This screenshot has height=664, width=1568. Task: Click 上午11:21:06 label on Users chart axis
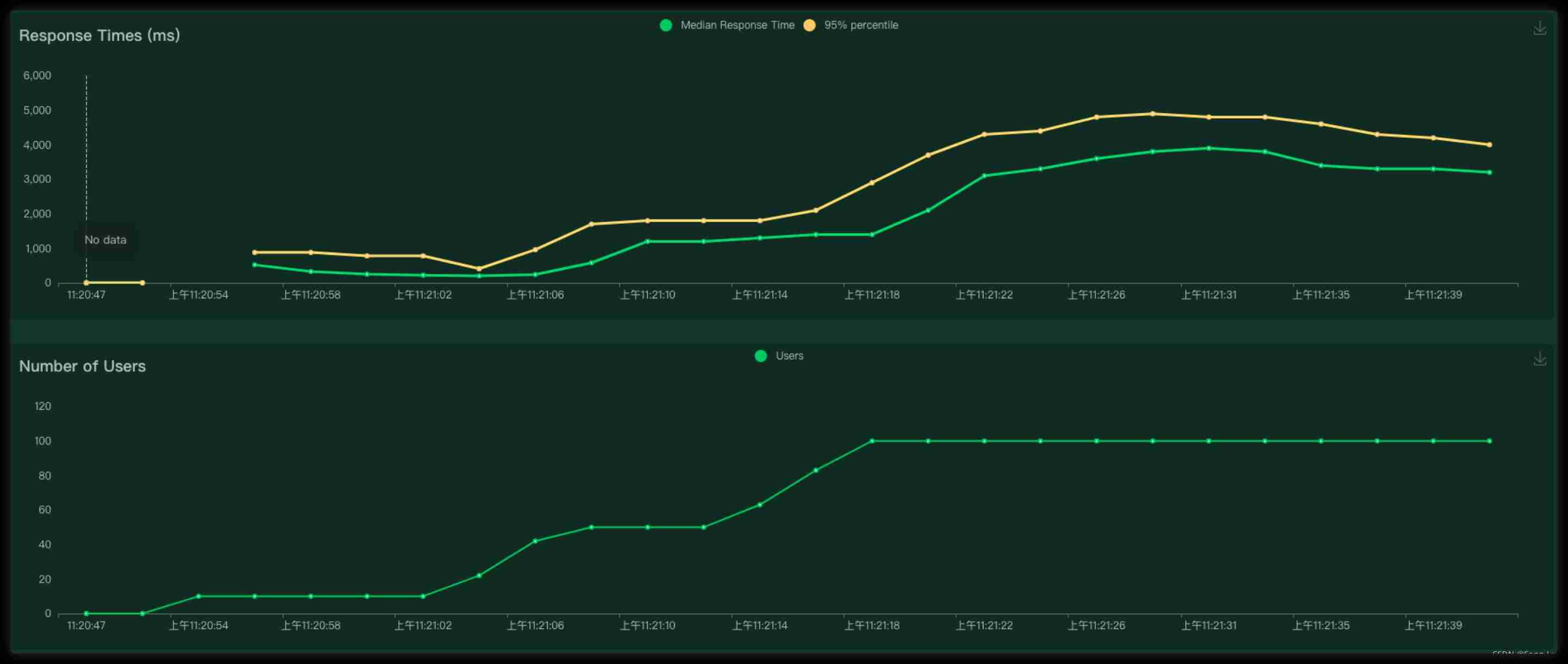pyautogui.click(x=535, y=625)
